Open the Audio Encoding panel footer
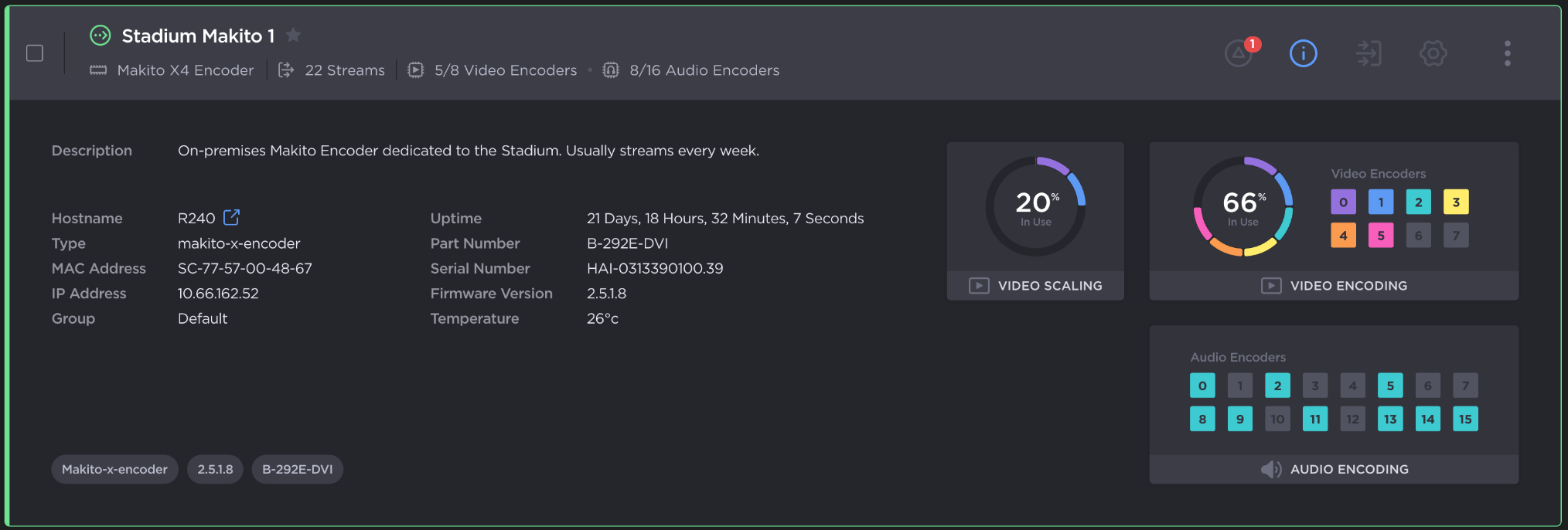 click(1334, 469)
